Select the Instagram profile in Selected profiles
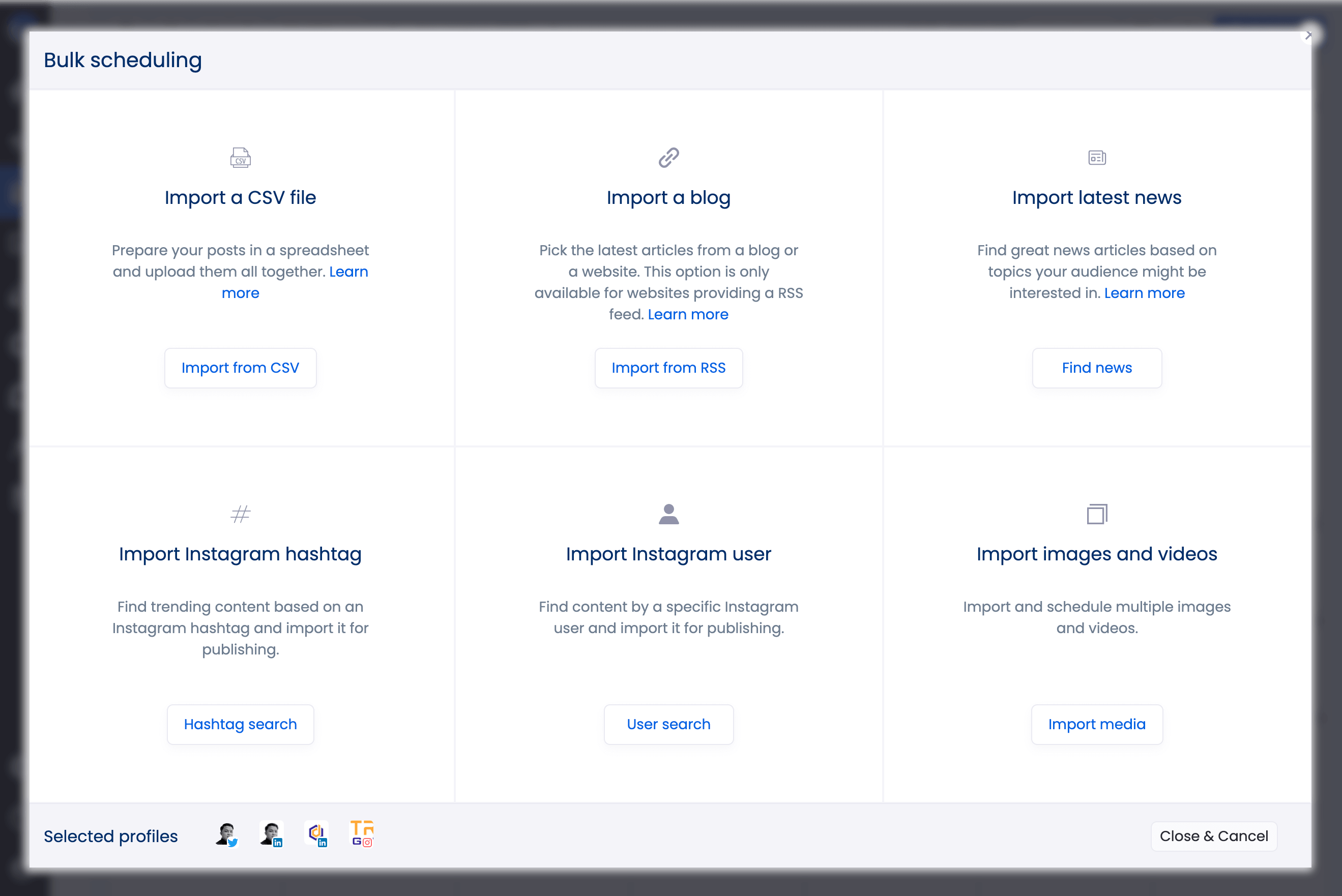The width and height of the screenshot is (1342, 896). 361,835
